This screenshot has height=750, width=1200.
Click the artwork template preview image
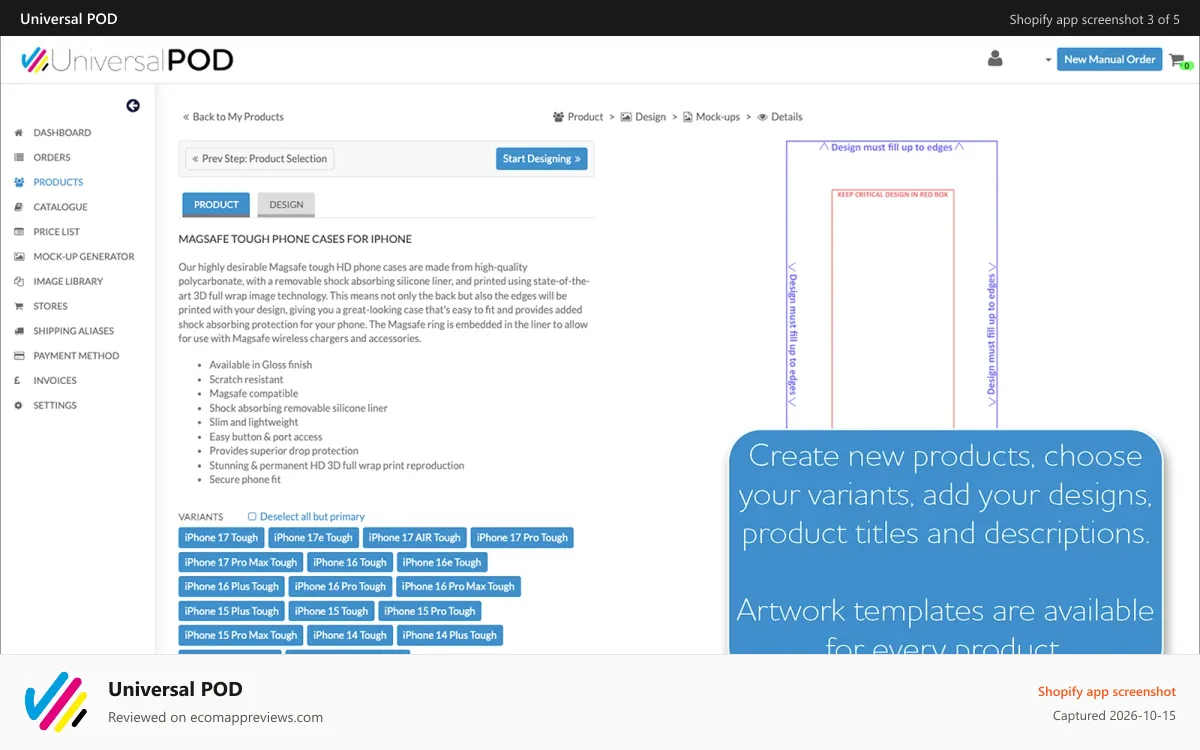892,285
